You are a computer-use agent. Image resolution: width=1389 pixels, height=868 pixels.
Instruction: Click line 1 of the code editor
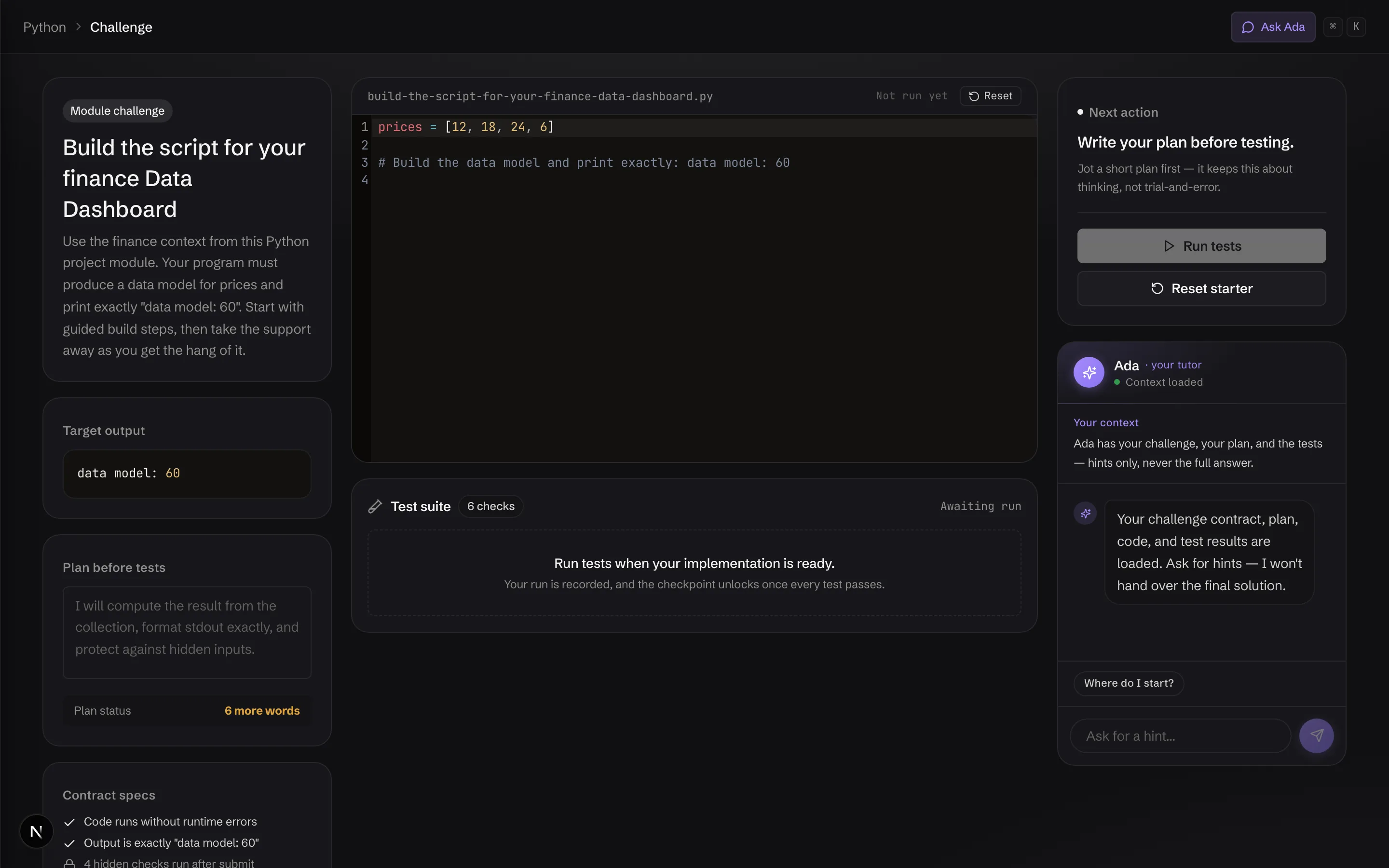704,127
